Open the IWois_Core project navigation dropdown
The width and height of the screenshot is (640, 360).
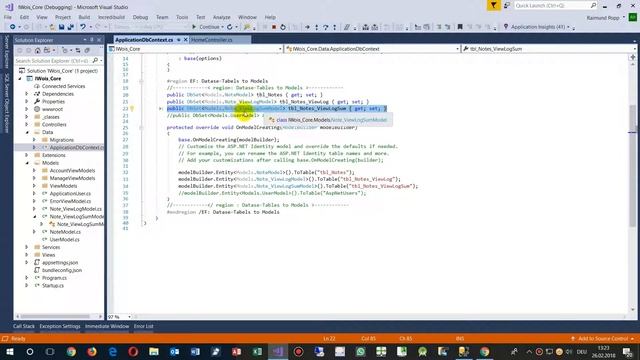196,49
